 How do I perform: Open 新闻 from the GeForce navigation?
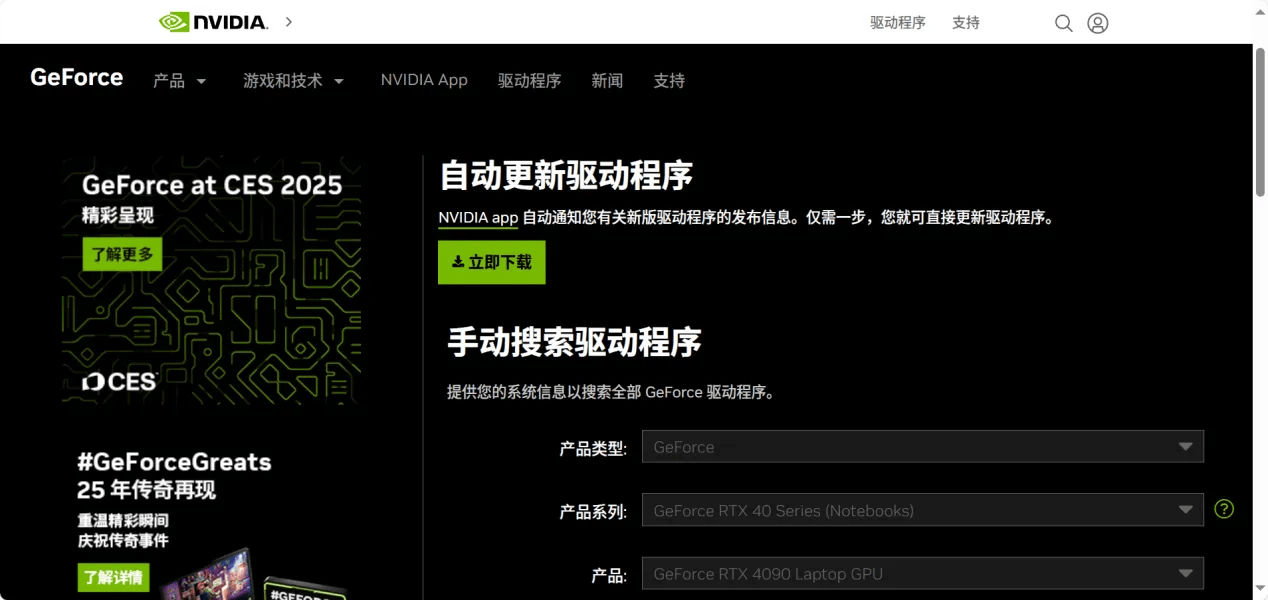click(607, 81)
